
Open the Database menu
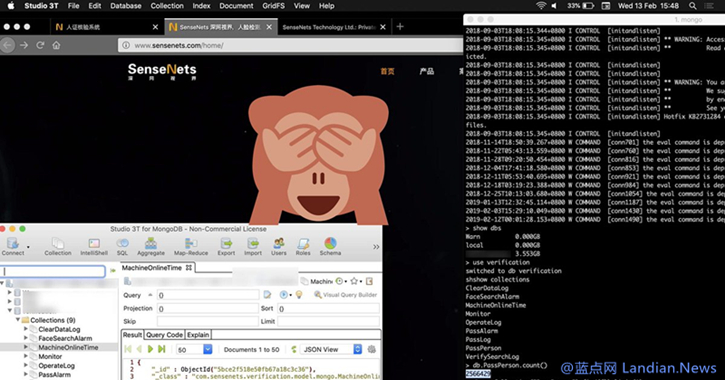[x=126, y=6]
